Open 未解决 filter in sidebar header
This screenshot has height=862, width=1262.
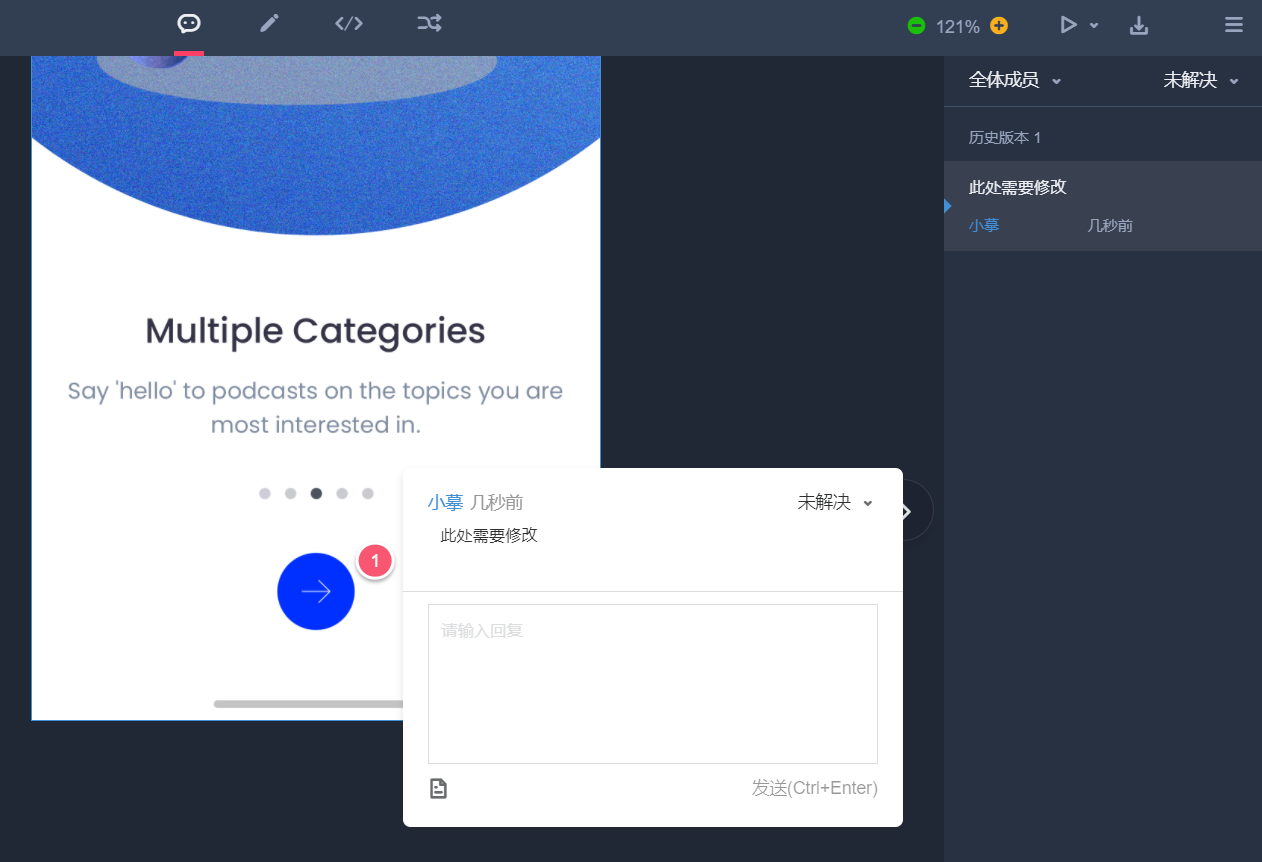1201,81
